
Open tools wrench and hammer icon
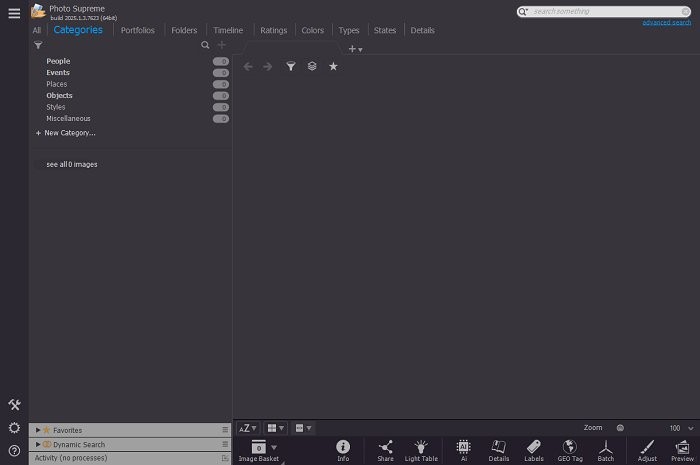[14, 404]
